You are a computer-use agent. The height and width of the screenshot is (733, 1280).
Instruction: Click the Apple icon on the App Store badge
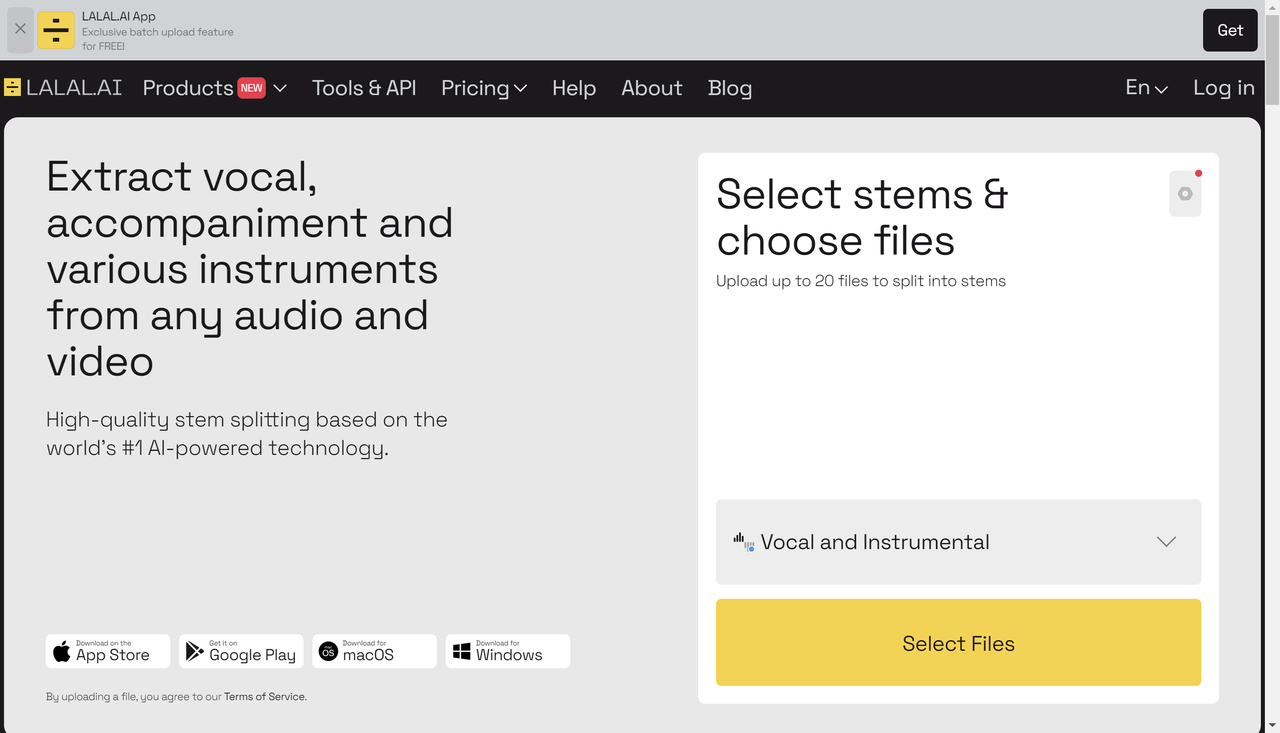(x=60, y=651)
